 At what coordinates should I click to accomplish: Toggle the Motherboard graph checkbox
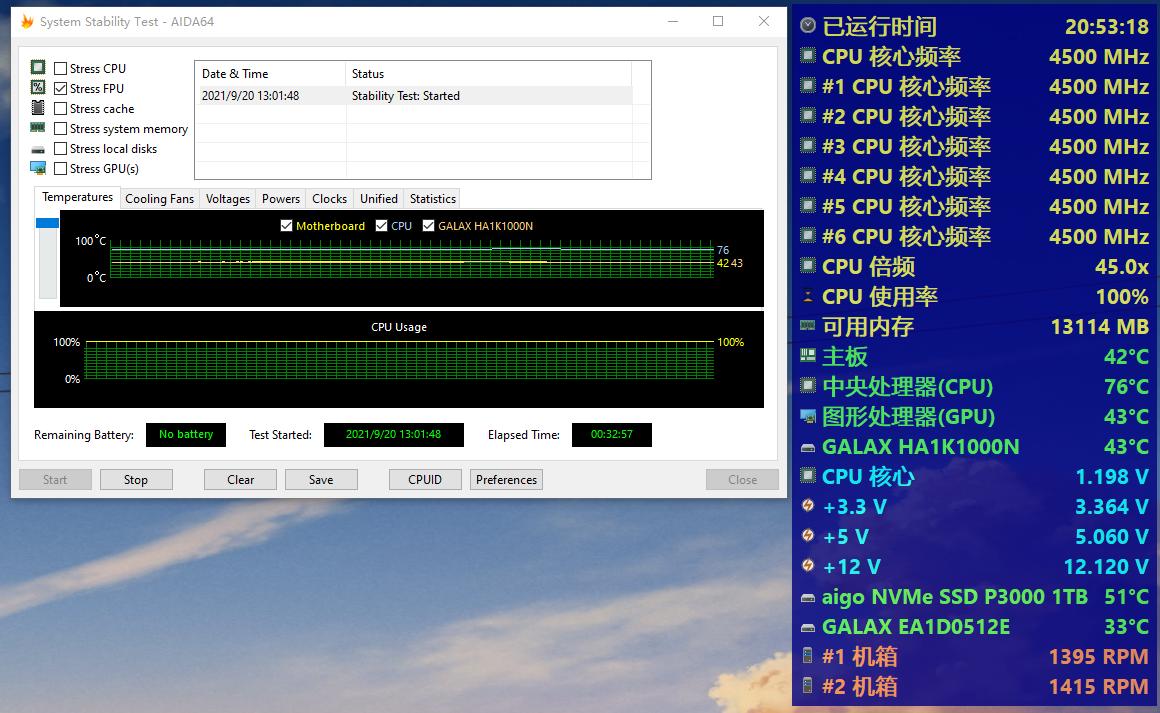click(287, 226)
